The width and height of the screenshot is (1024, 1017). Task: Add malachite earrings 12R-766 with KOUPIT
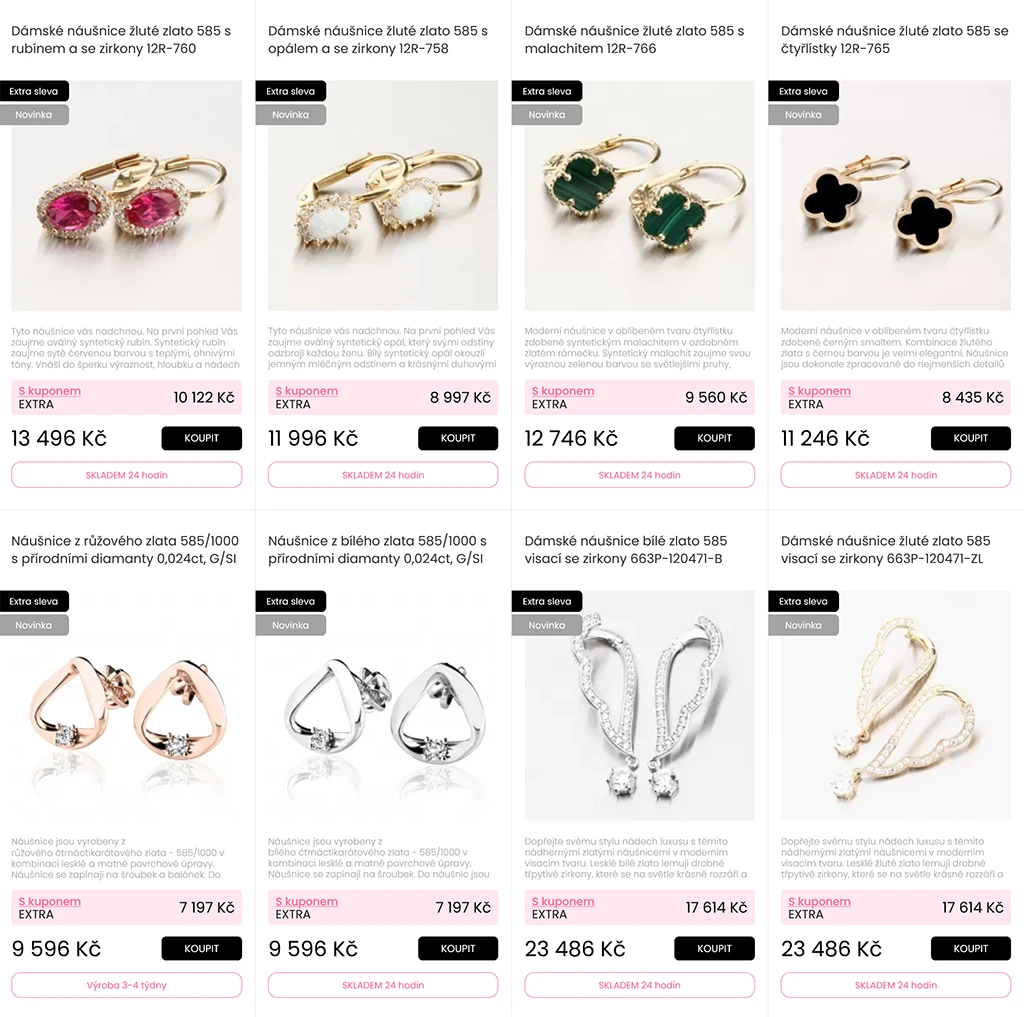(x=714, y=438)
